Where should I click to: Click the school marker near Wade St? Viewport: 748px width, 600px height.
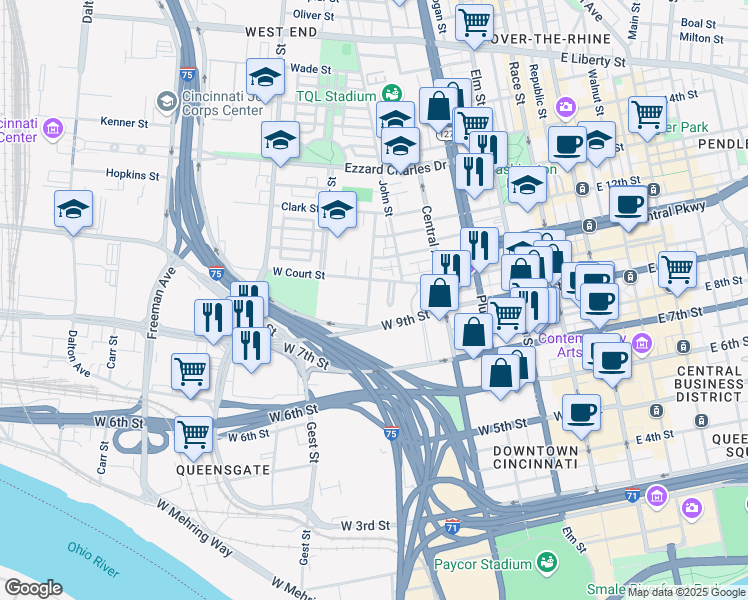click(x=266, y=79)
